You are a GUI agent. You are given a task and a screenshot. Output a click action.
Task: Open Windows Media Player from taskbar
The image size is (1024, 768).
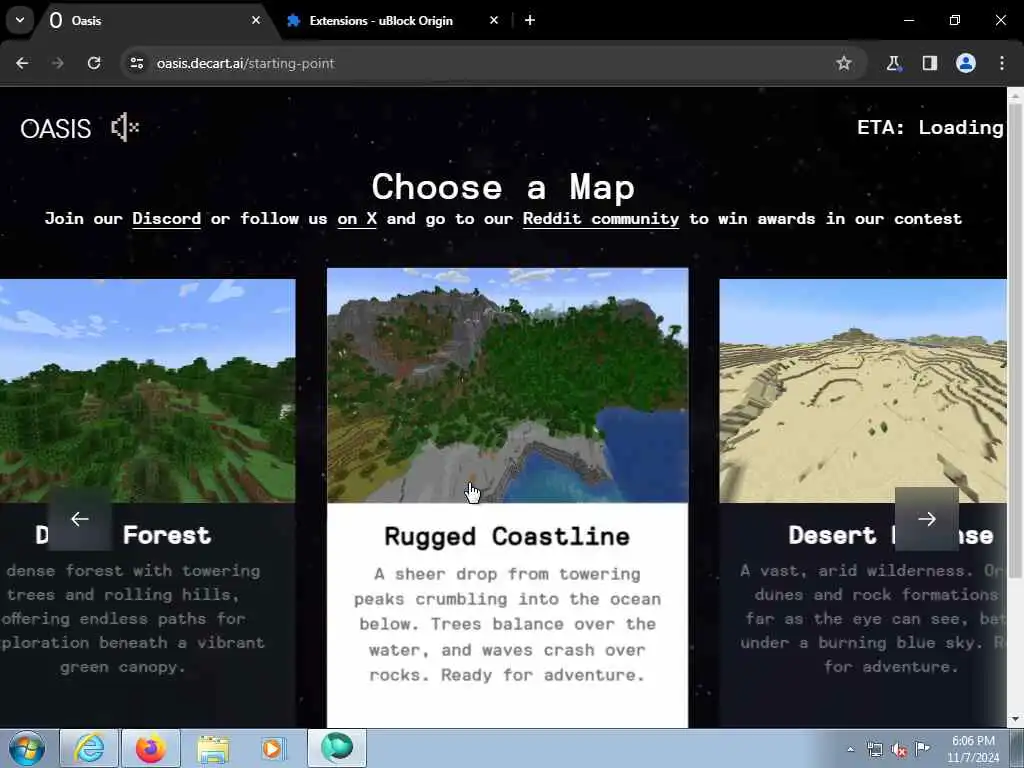pyautogui.click(x=274, y=748)
